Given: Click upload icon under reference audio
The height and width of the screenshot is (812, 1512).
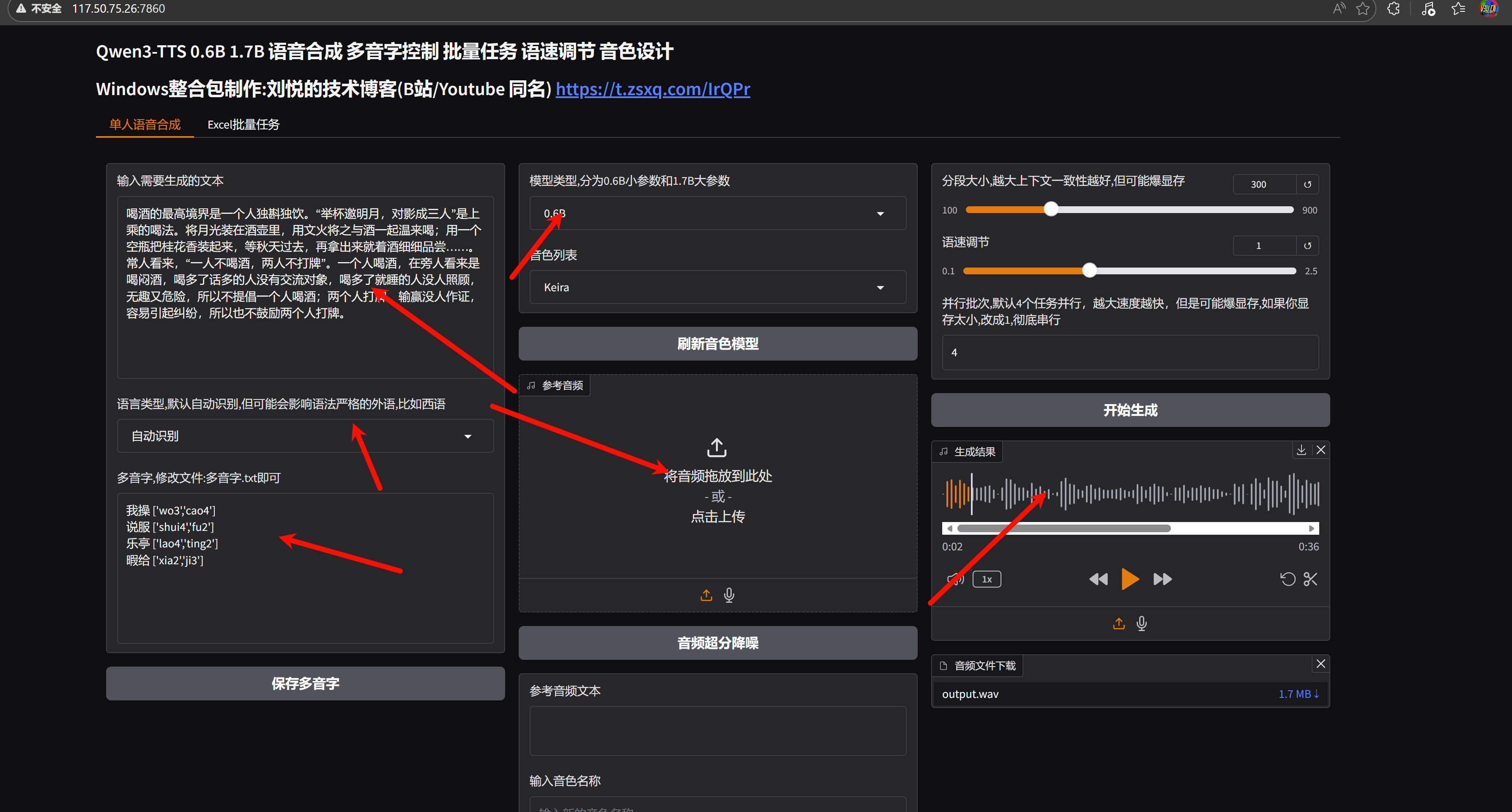Looking at the screenshot, I should tap(706, 595).
